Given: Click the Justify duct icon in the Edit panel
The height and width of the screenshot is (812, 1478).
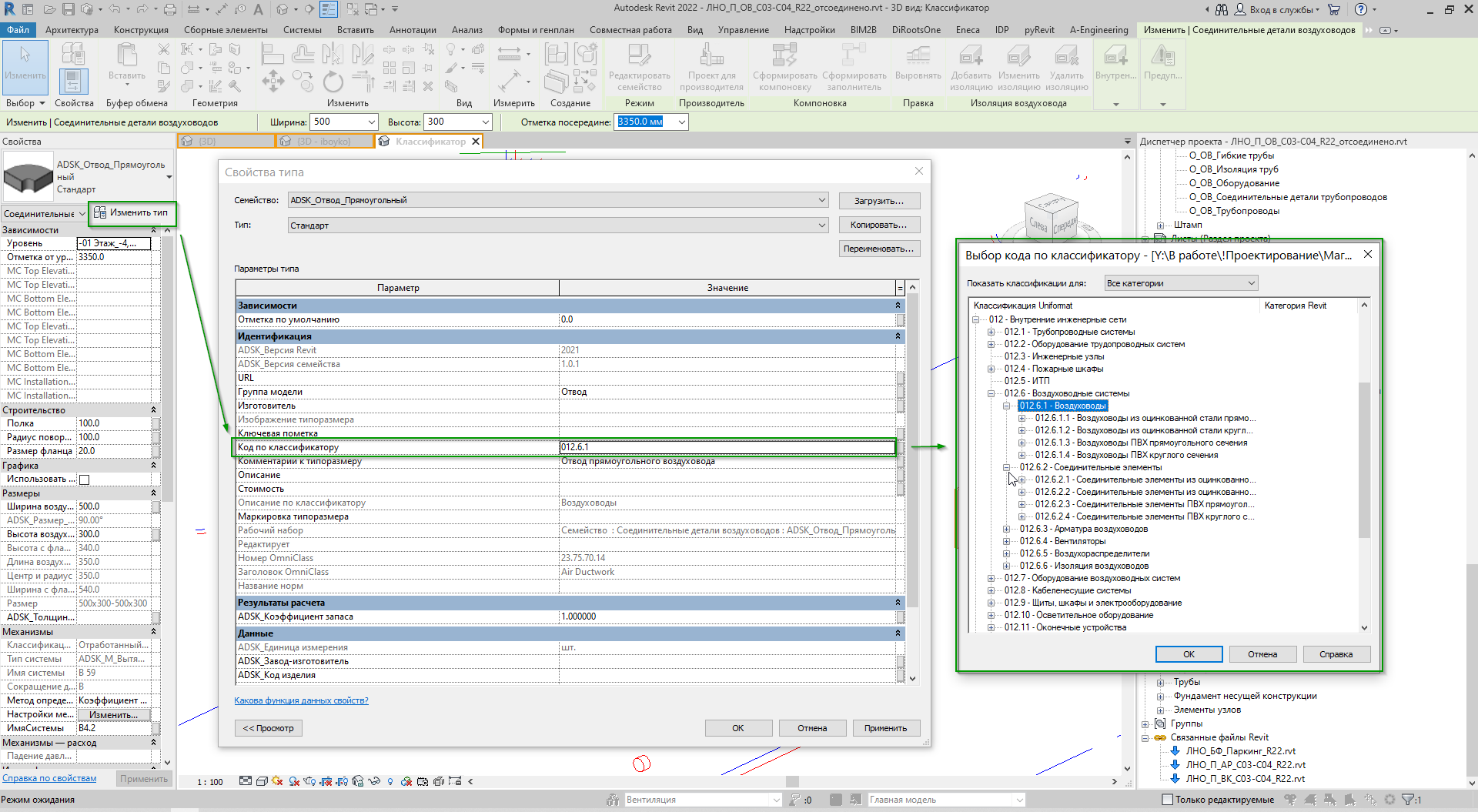Looking at the screenshot, I should (918, 55).
